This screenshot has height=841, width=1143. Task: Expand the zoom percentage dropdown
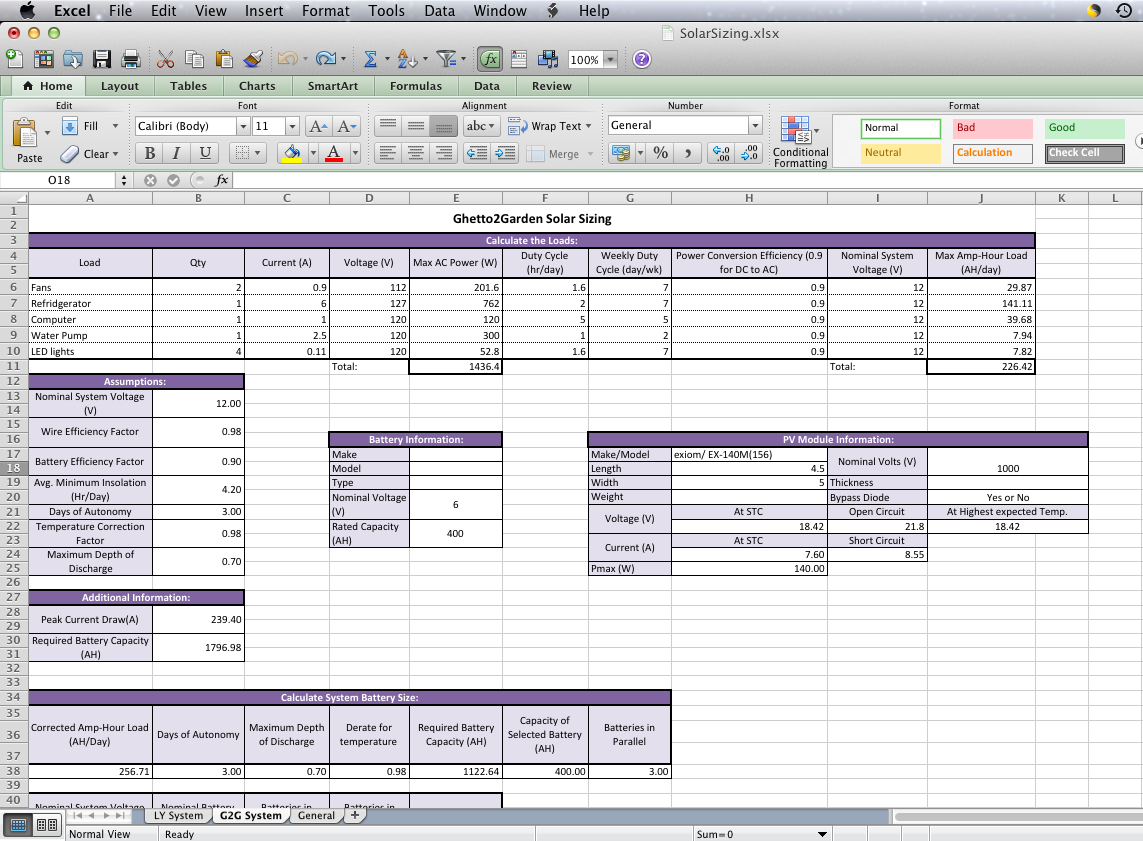tap(607, 60)
